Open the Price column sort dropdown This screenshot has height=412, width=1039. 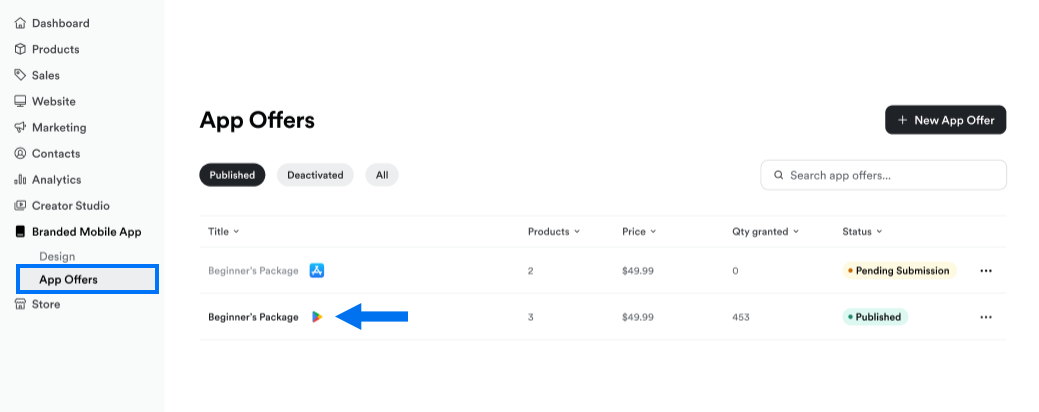click(653, 232)
